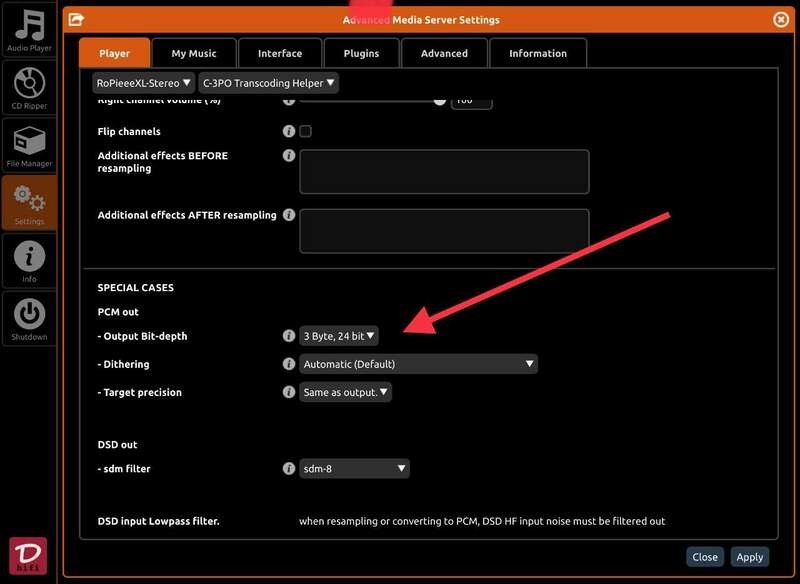
Task: Launch the File Manager
Action: click(x=29, y=145)
